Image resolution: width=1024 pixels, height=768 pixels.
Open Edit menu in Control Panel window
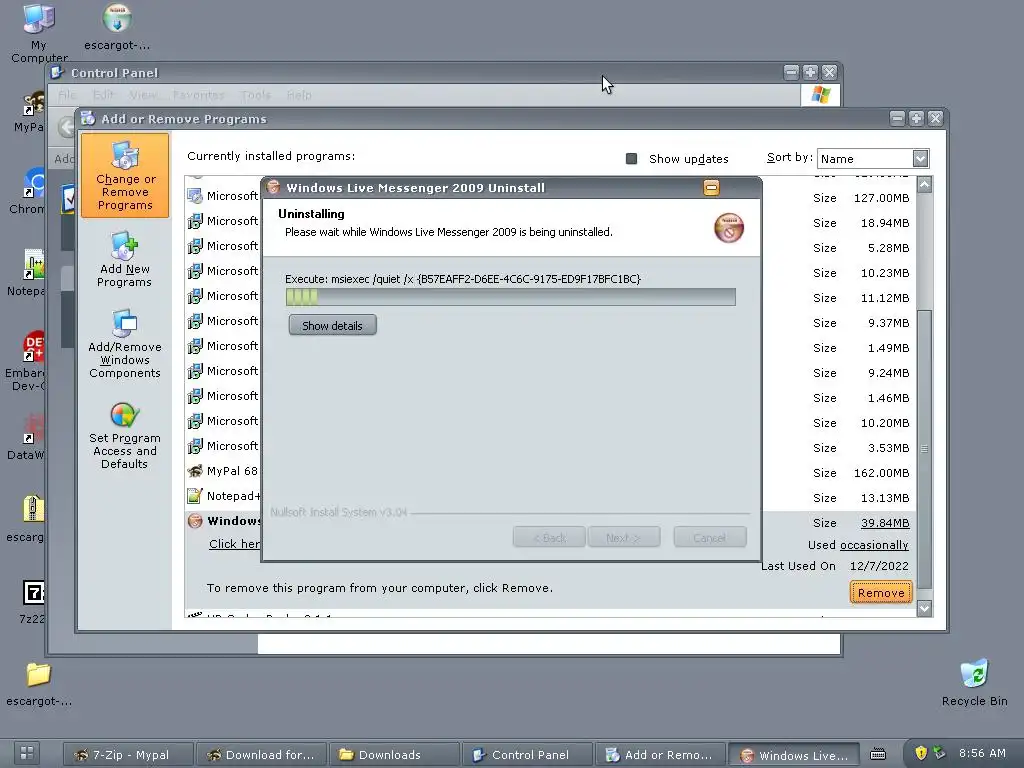[x=103, y=95]
